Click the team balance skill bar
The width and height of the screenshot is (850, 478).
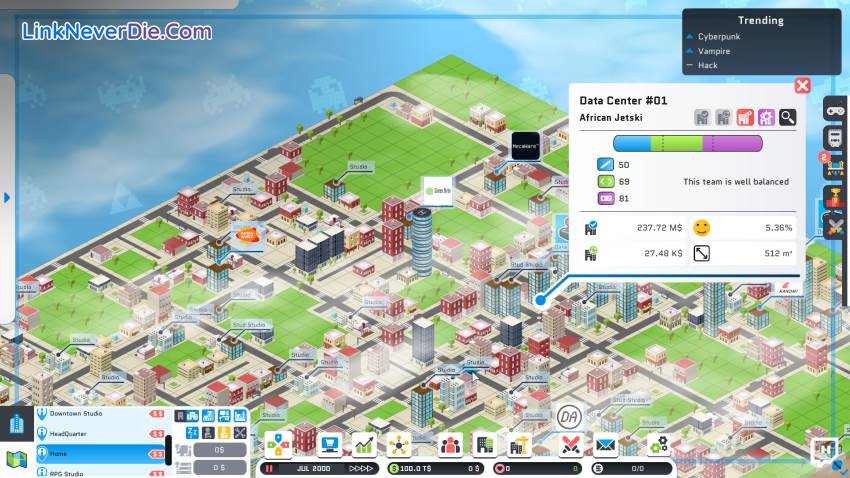tap(688, 143)
